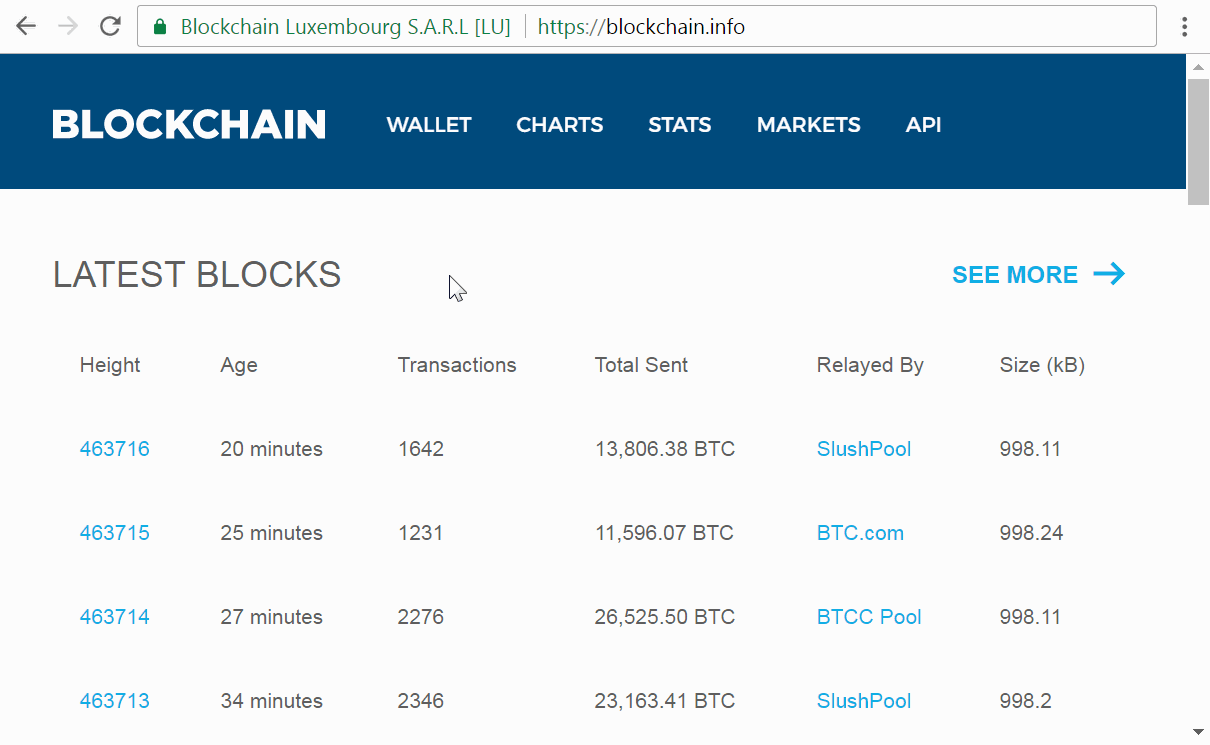Navigate to MARKETS

click(x=808, y=125)
